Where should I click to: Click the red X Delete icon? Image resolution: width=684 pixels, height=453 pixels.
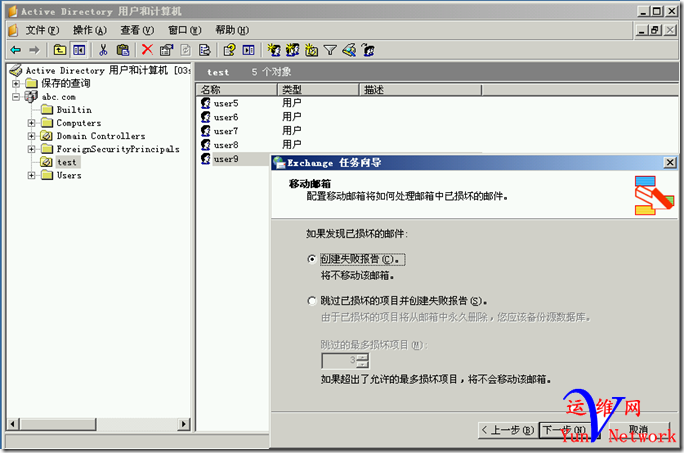[147, 50]
